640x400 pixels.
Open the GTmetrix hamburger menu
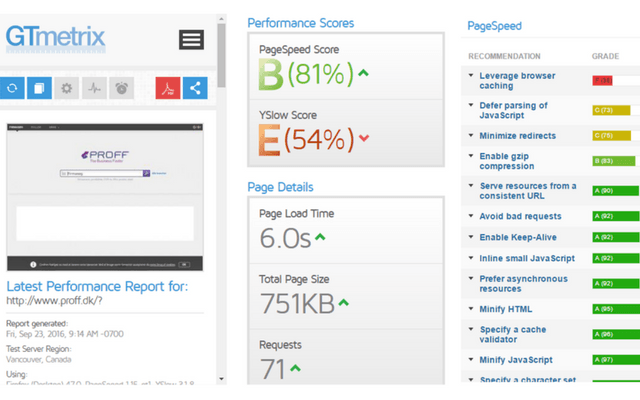click(x=191, y=40)
